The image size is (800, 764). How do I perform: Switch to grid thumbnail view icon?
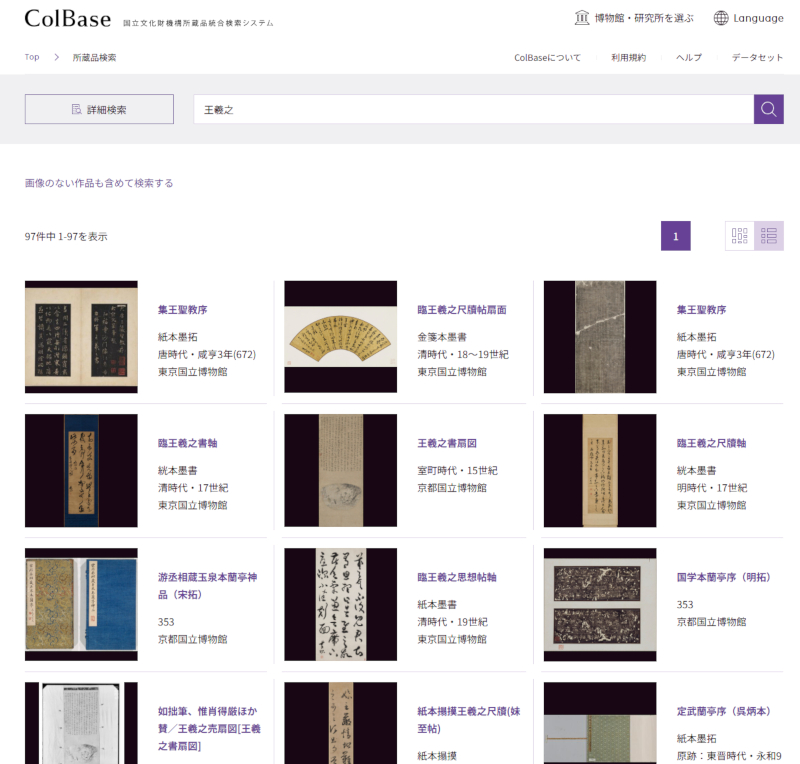739,236
